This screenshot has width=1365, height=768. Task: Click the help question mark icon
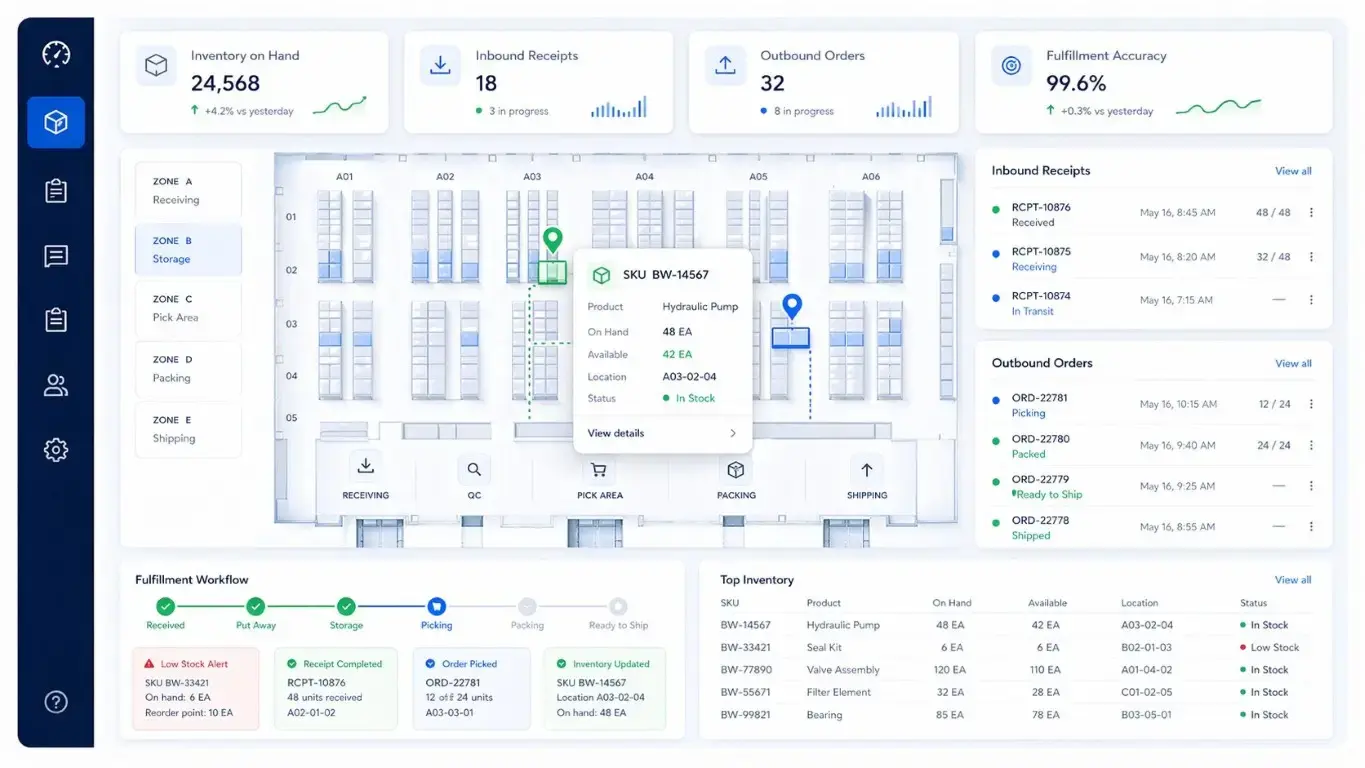click(56, 702)
